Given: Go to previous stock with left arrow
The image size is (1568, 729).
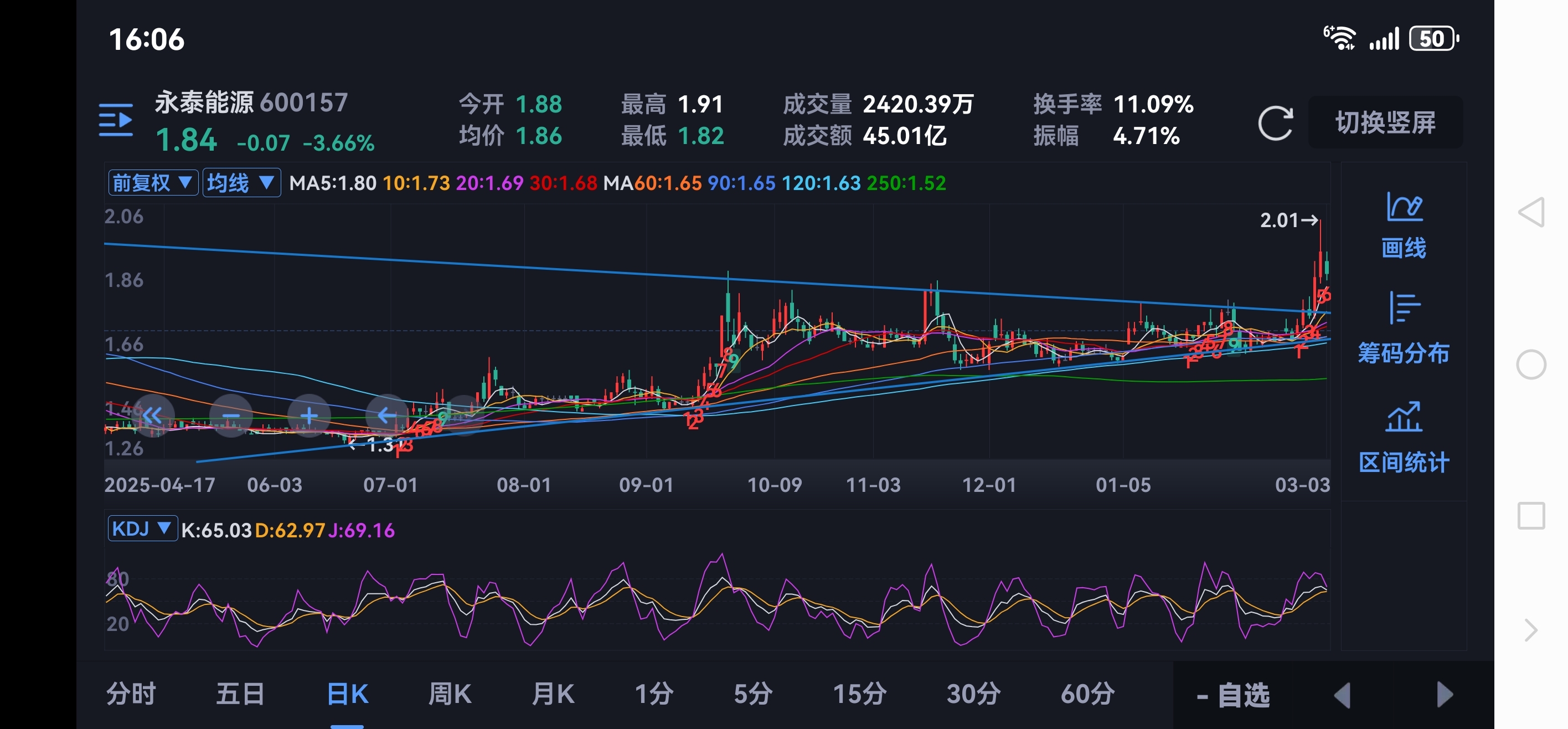Looking at the screenshot, I should (1343, 695).
